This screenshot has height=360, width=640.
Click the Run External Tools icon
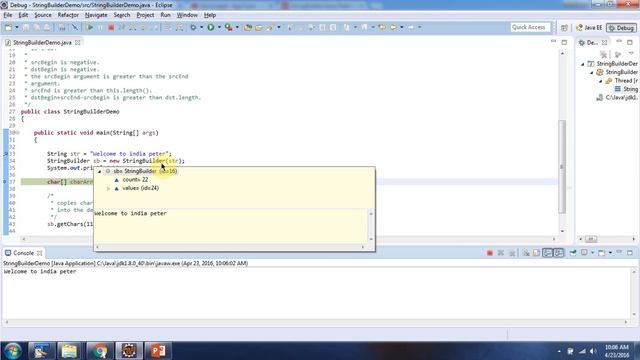coord(229,27)
